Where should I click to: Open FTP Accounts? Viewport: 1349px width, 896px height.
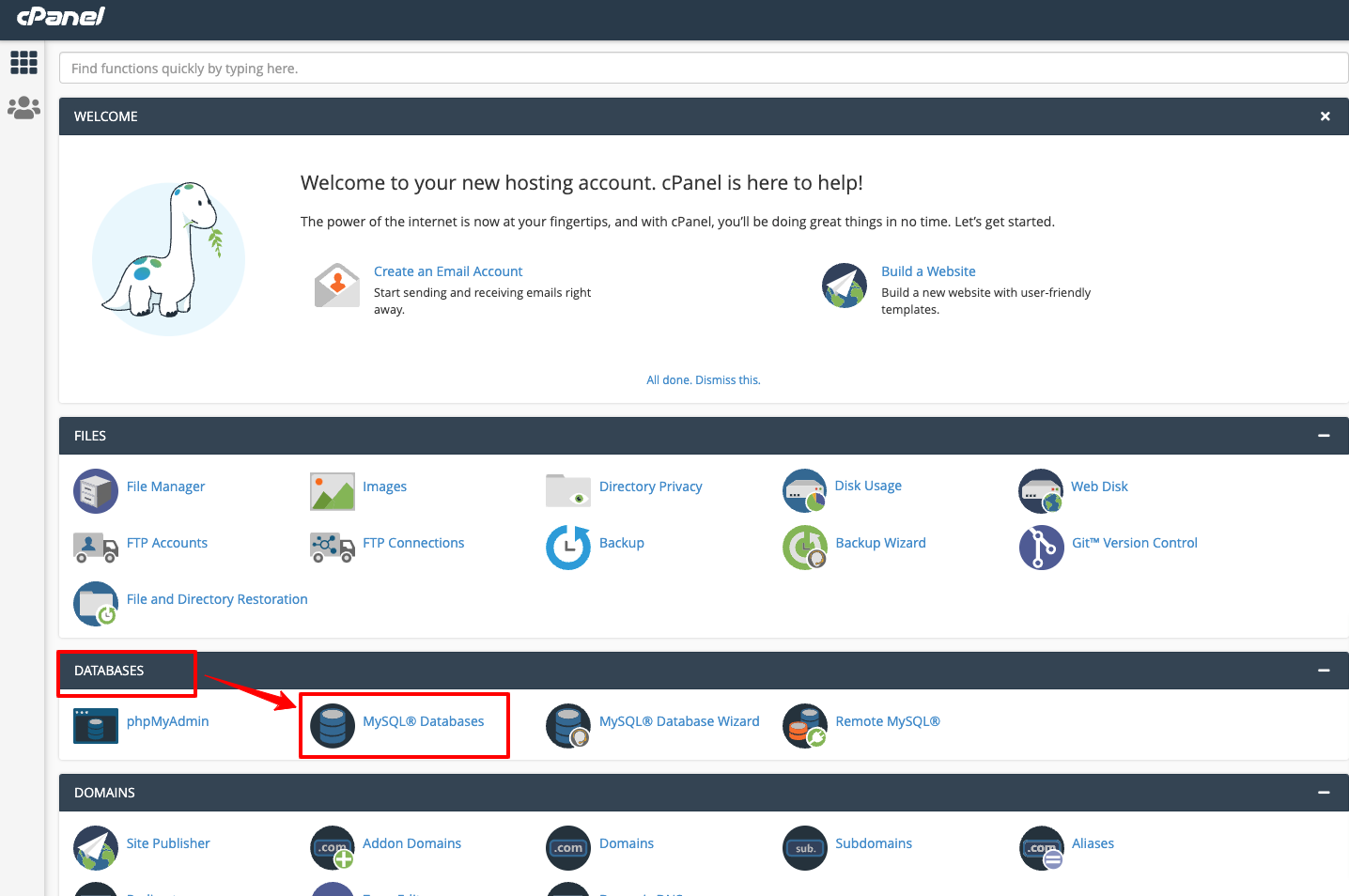(166, 542)
